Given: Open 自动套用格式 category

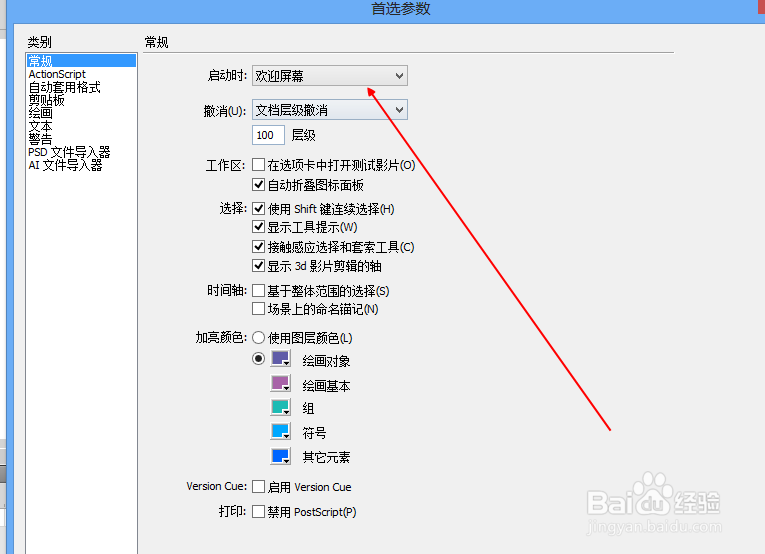Looking at the screenshot, I should 64,87.
